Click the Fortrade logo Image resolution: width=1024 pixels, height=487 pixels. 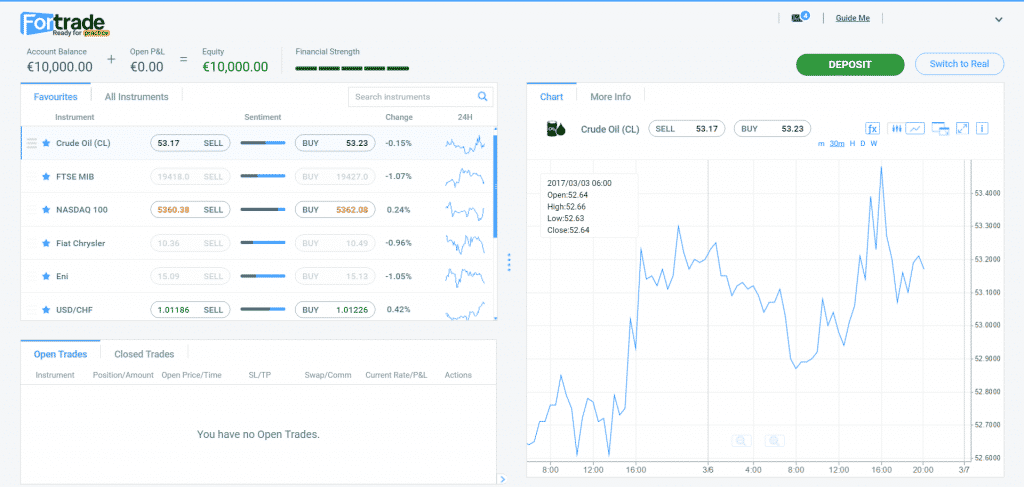pyautogui.click(x=63, y=24)
